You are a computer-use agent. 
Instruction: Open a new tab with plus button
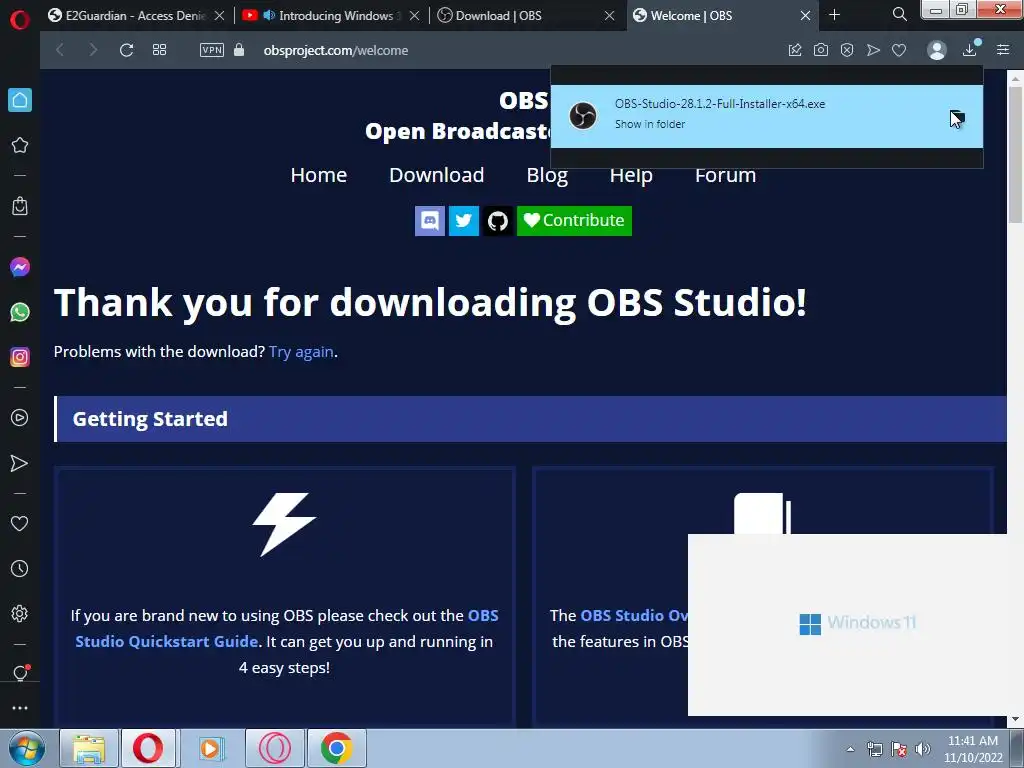click(834, 14)
